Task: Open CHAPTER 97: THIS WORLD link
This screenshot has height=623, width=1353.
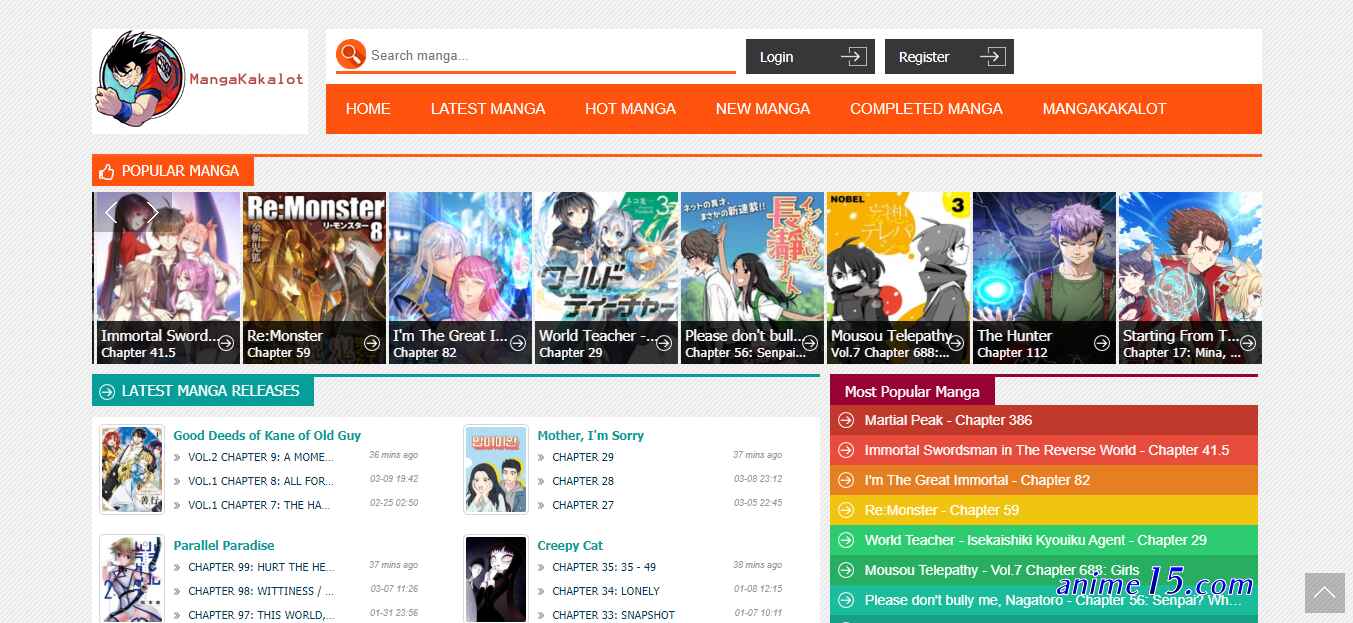Action: click(261, 615)
